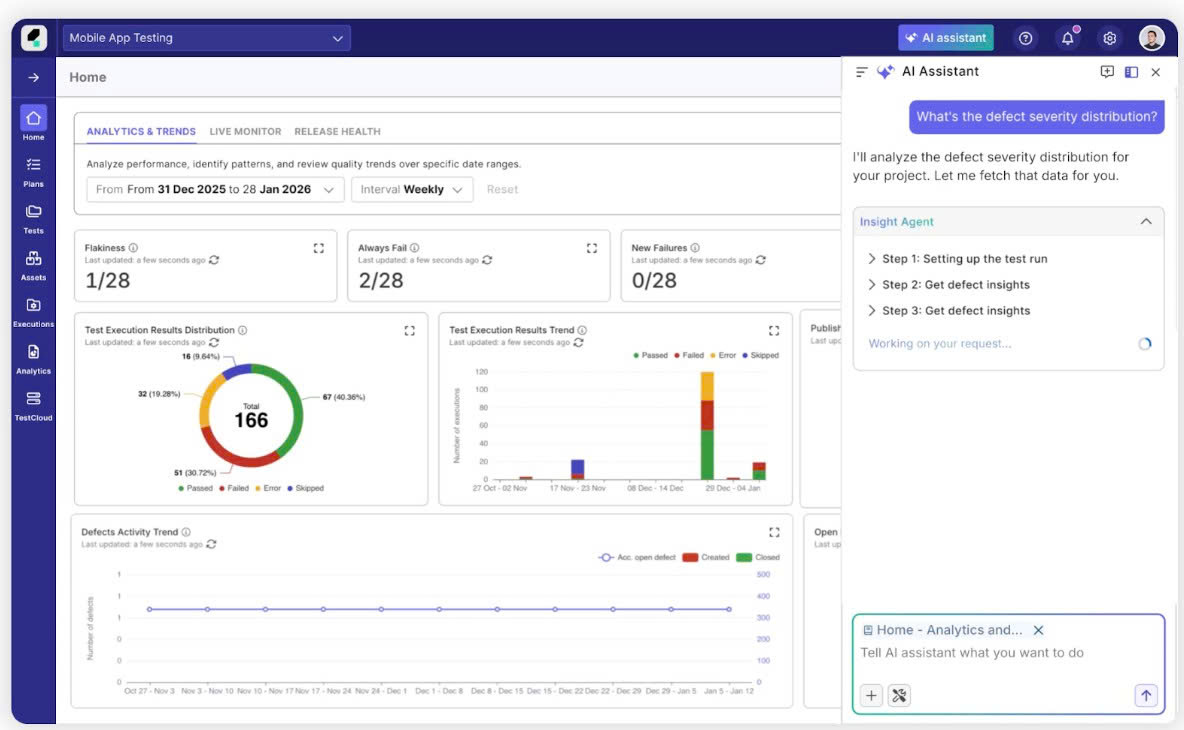1184x730 pixels.
Task: Click the AI assistant button in the top bar
Action: [x=945, y=38]
